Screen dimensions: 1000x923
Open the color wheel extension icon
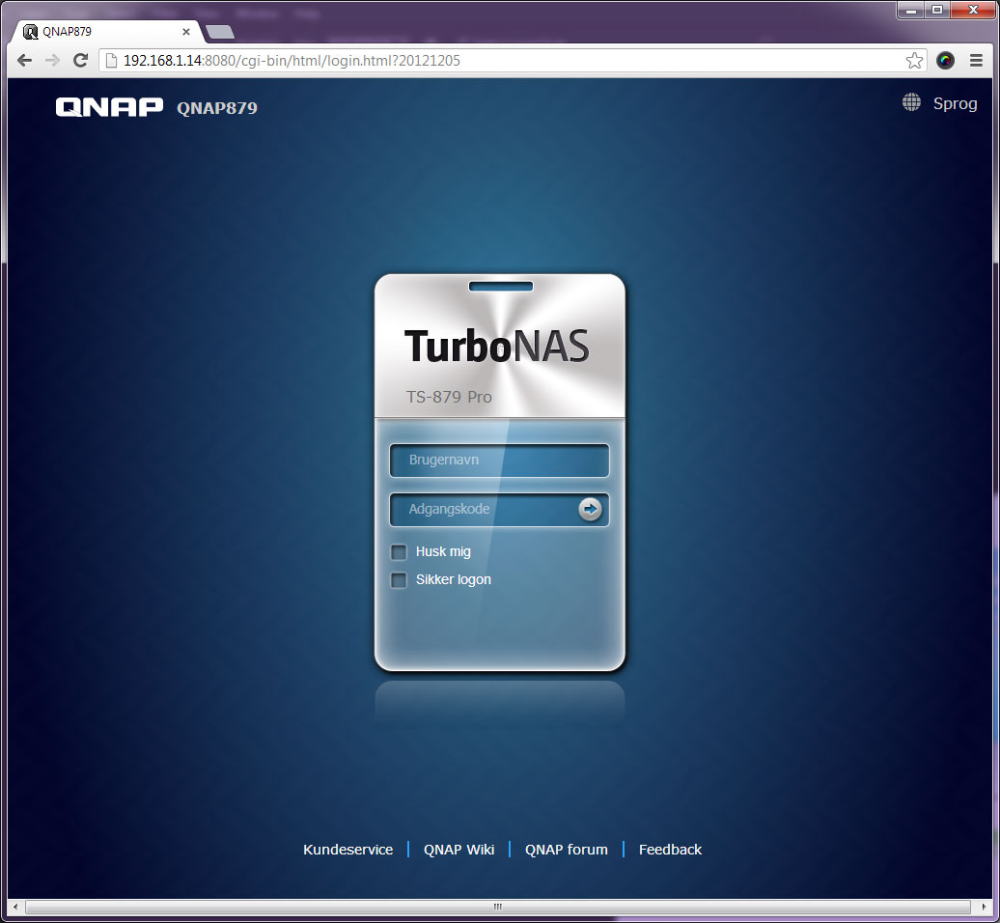[945, 61]
